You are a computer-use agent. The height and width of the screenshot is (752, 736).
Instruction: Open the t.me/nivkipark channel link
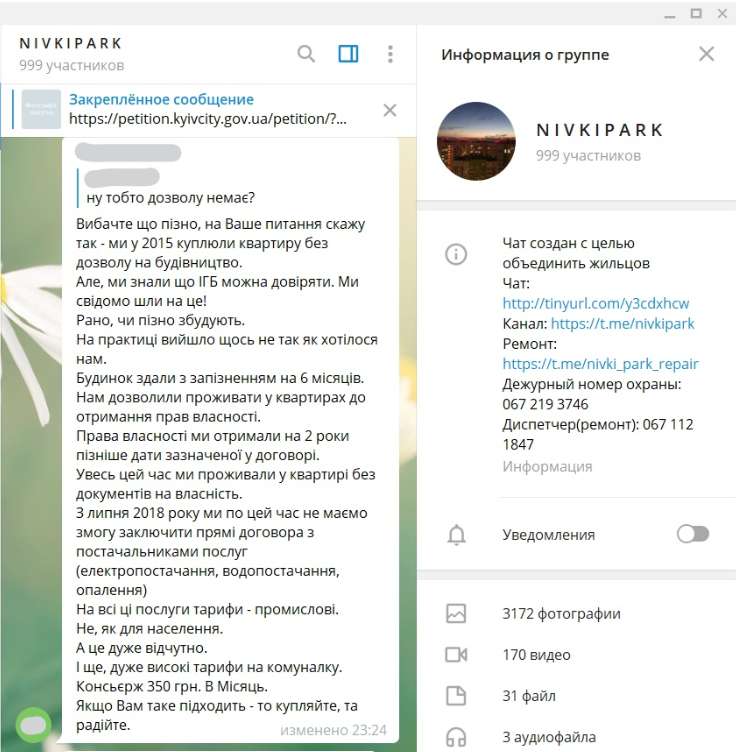coord(622,323)
